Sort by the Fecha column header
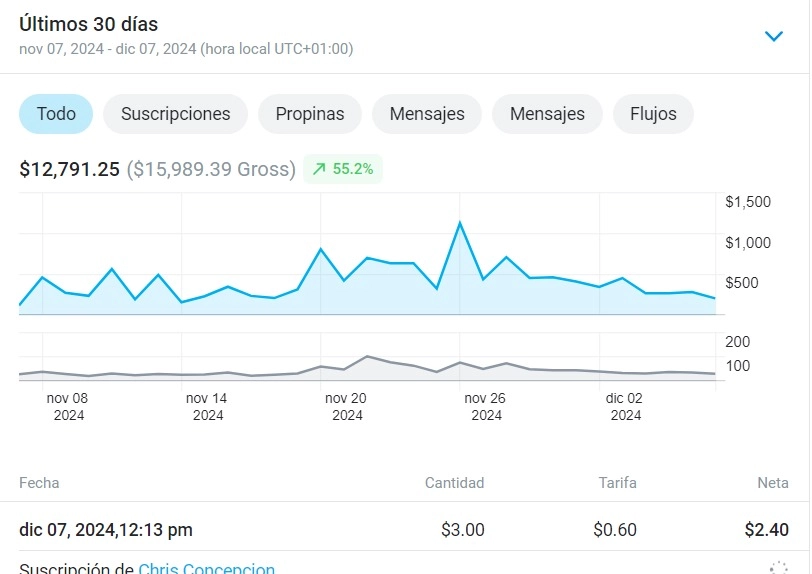 (39, 483)
